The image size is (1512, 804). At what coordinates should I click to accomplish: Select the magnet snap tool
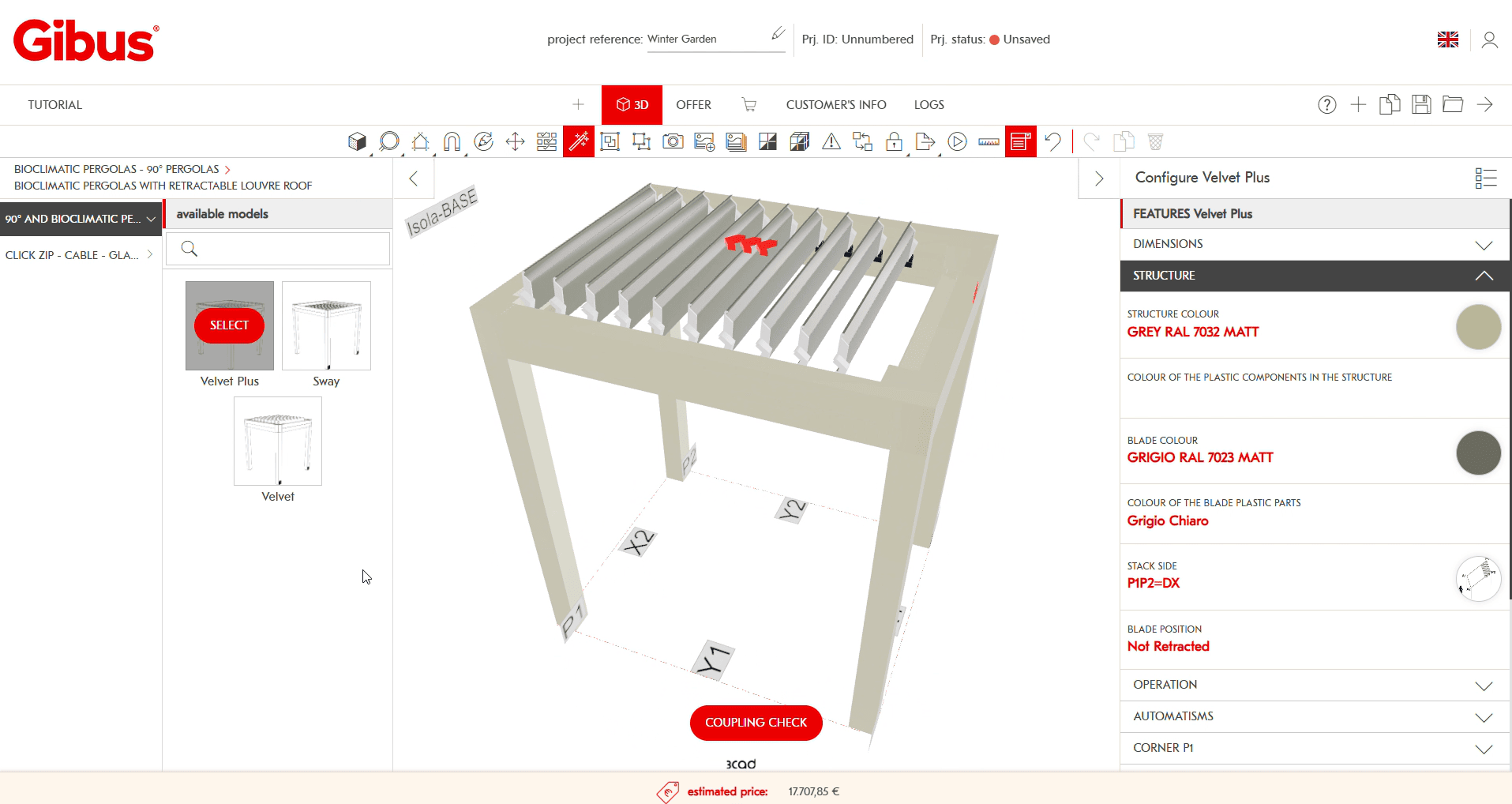point(452,142)
